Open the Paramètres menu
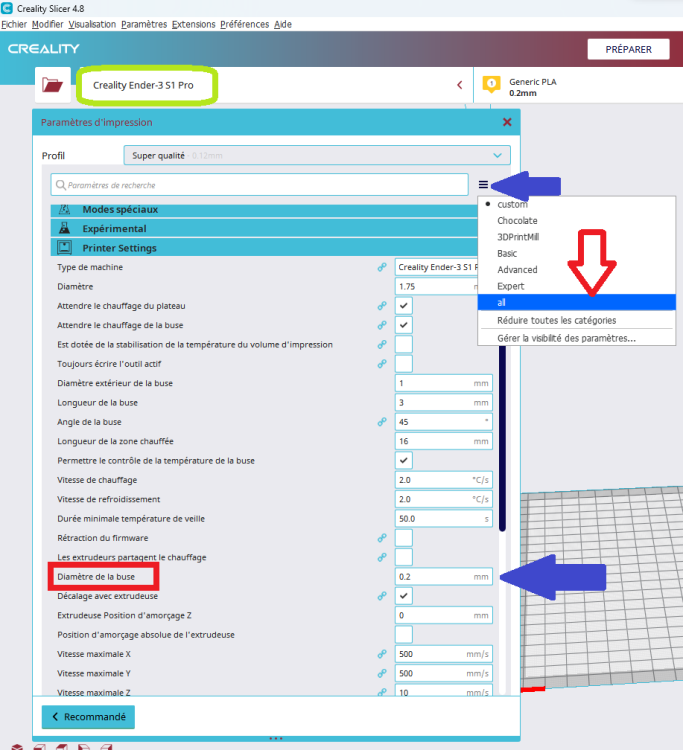Screen dimensions: 683x750 pos(144,24)
